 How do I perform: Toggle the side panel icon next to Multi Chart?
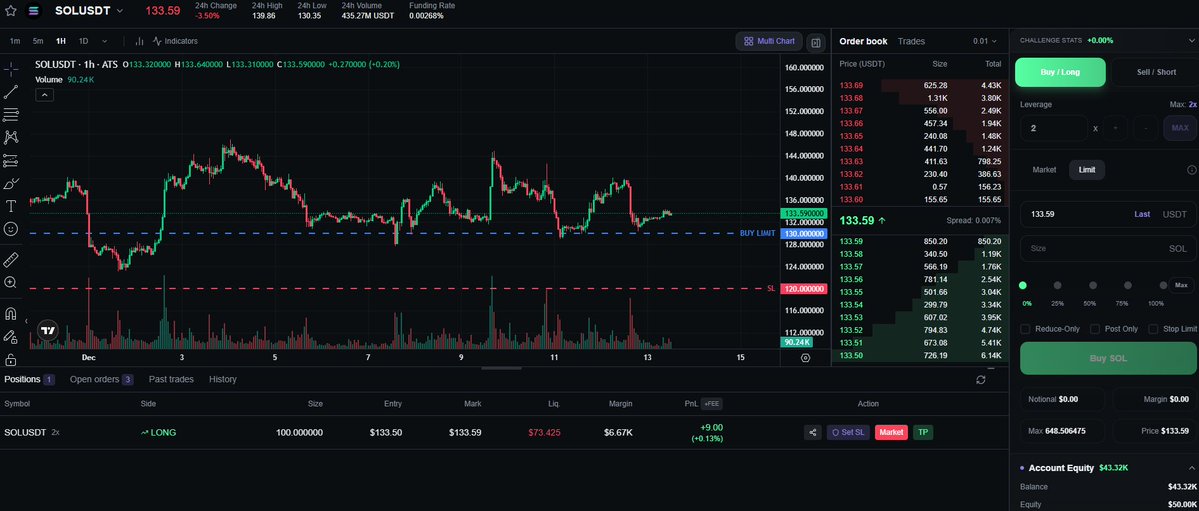[816, 41]
